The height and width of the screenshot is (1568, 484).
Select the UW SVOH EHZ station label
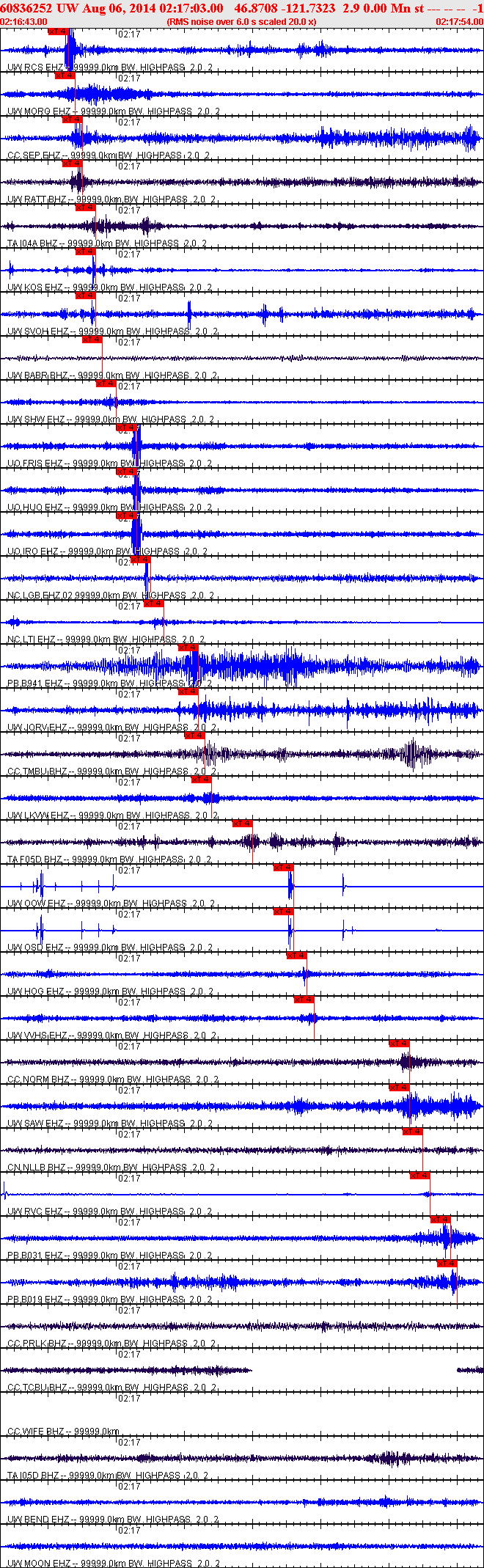[x=38, y=331]
